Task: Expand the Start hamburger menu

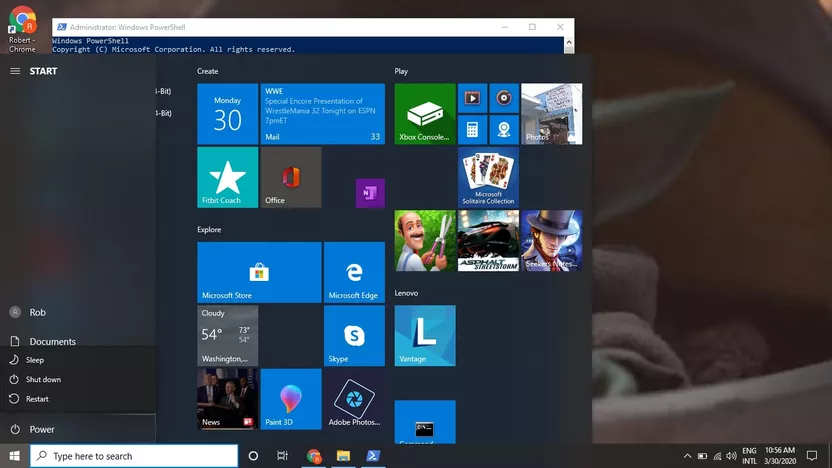Action: click(15, 71)
